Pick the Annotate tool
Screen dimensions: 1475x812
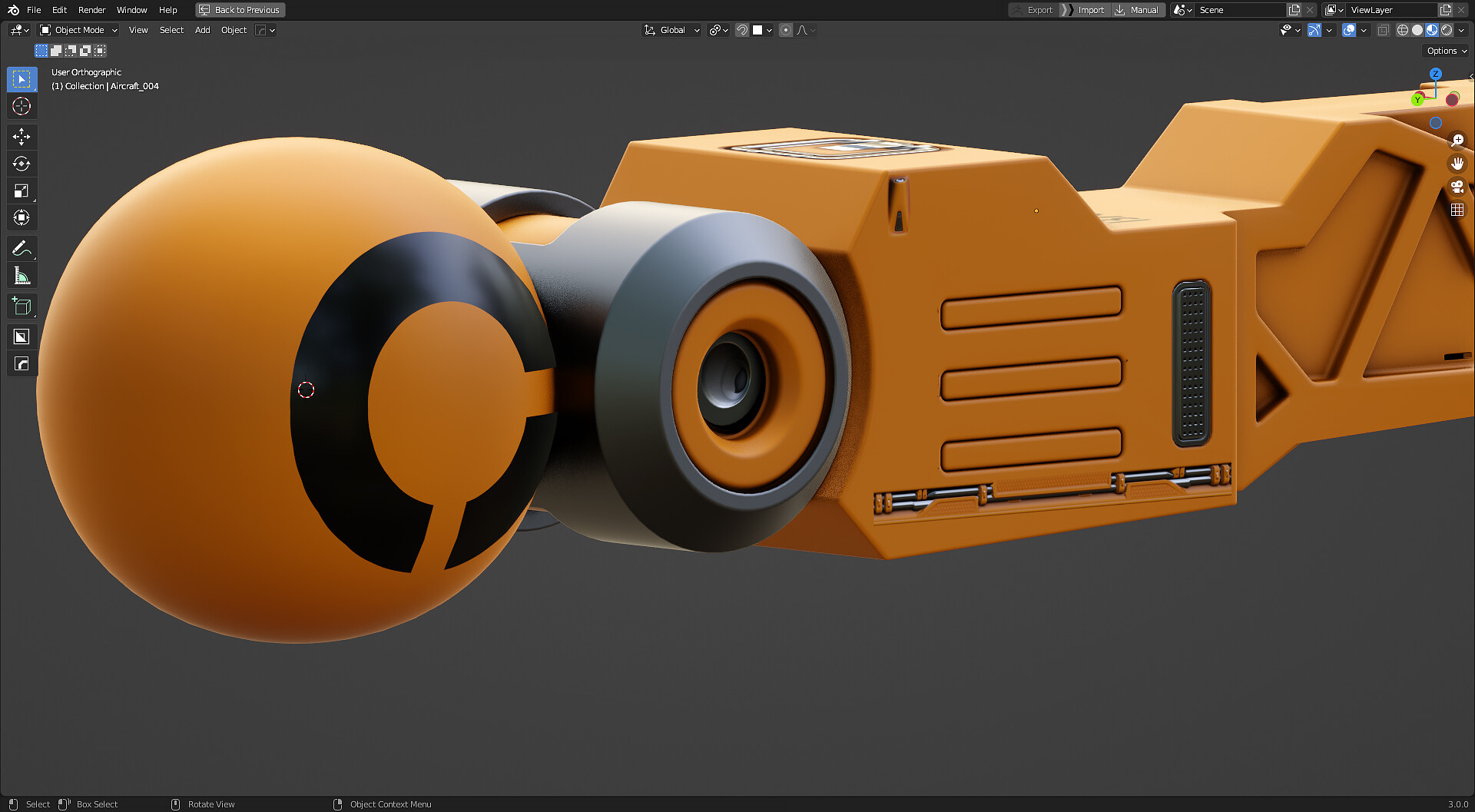[22, 248]
